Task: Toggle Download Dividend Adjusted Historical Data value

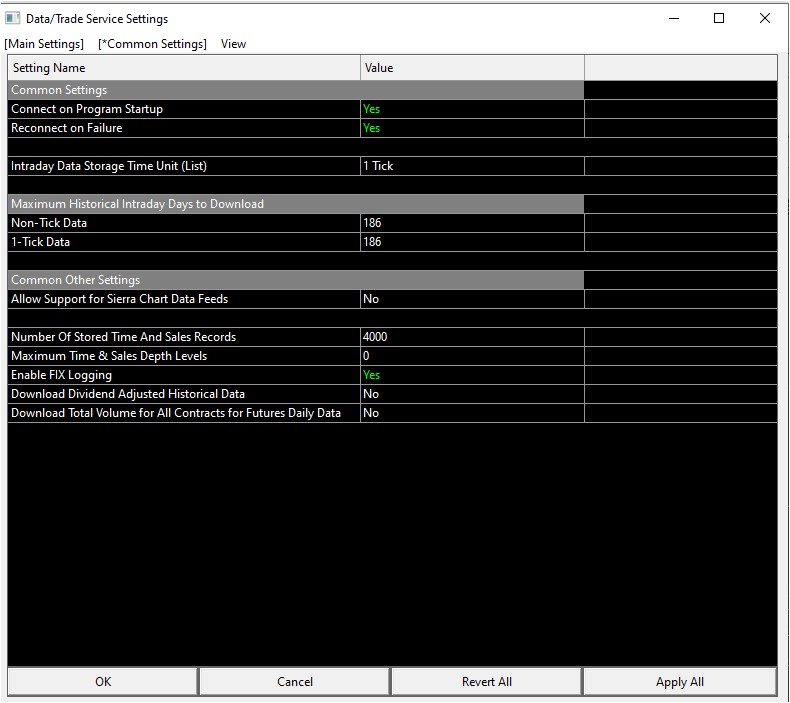Action: point(472,394)
